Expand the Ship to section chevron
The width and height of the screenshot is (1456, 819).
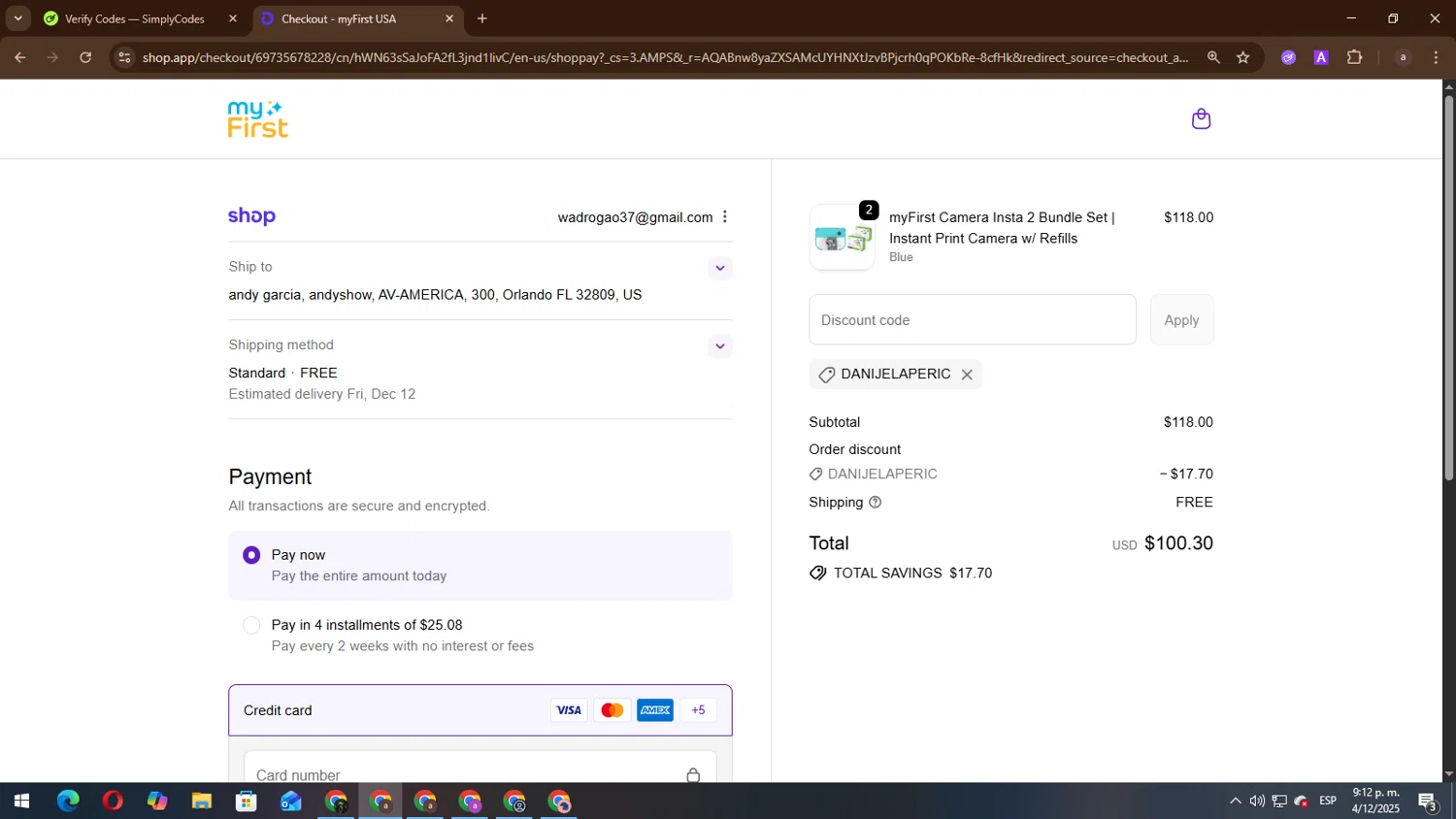coord(720,268)
